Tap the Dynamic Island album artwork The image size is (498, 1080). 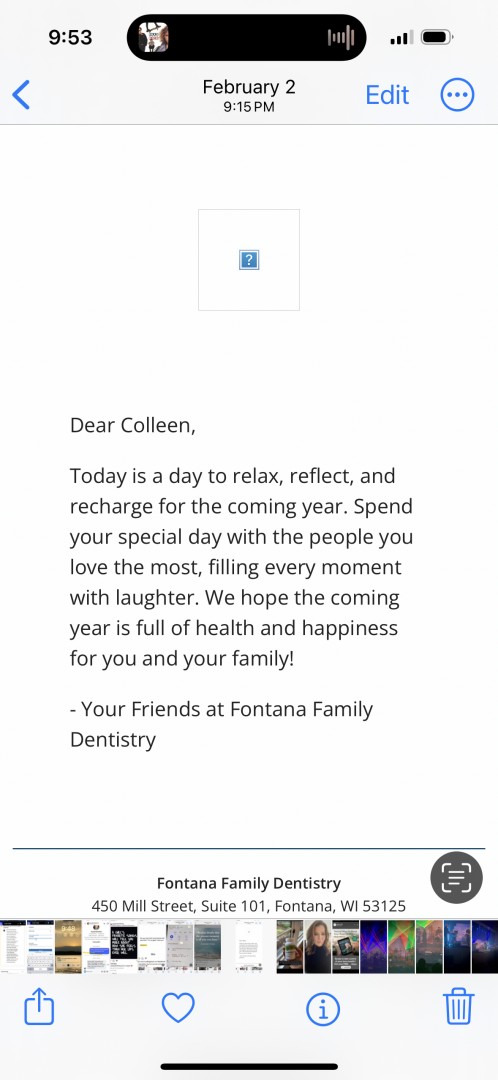pyautogui.click(x=154, y=37)
